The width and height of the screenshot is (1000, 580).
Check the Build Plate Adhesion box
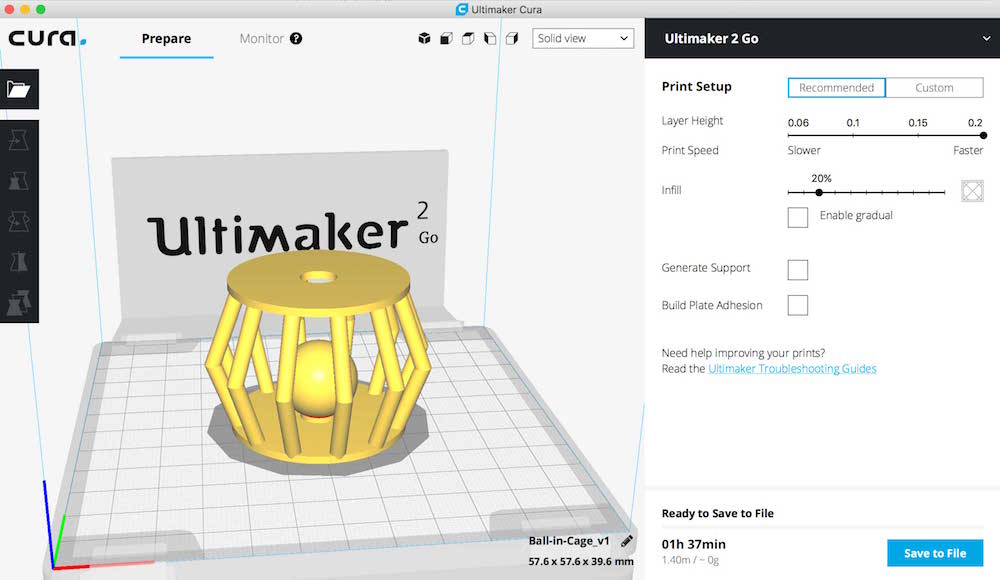coord(798,305)
